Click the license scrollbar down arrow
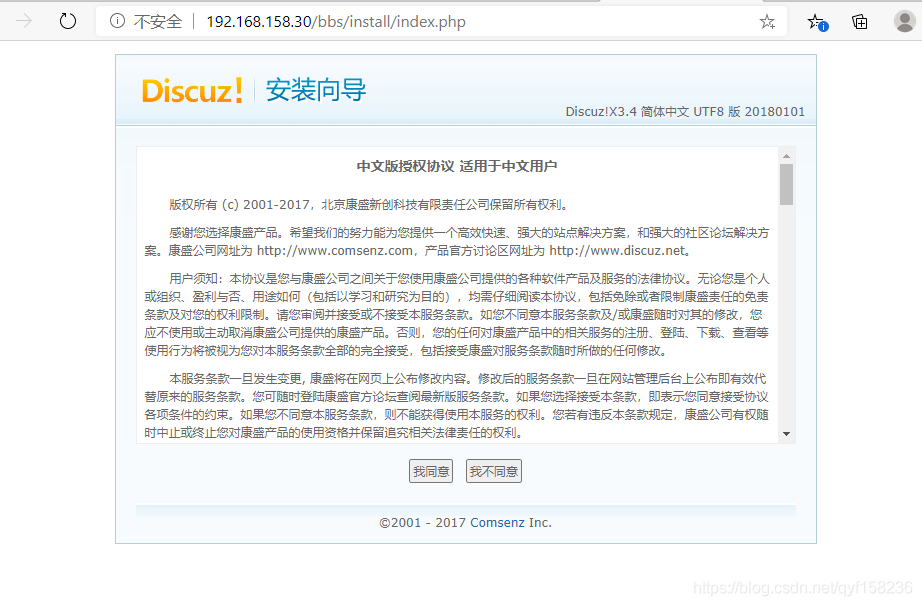Screen dimensions: 922x606 click(x=786, y=434)
